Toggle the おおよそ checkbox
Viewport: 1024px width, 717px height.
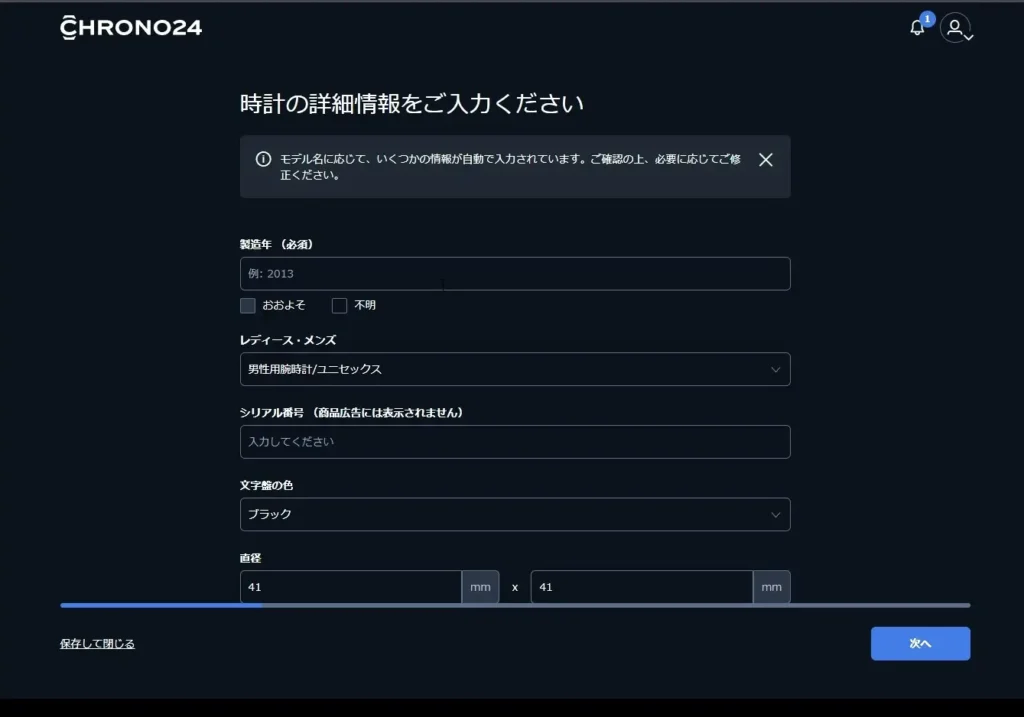[x=248, y=305]
